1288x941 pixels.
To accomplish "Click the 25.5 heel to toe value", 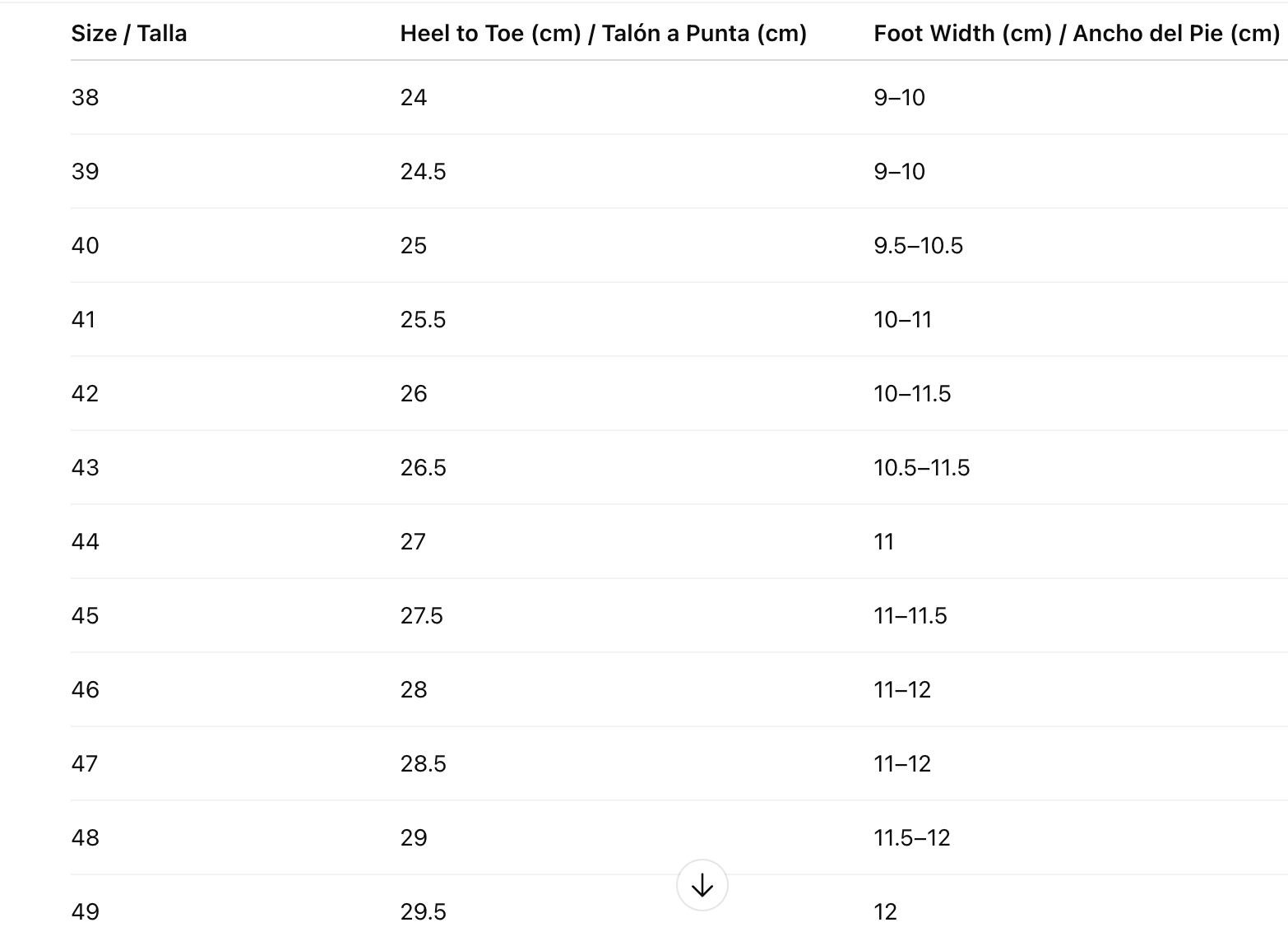I will coord(423,320).
